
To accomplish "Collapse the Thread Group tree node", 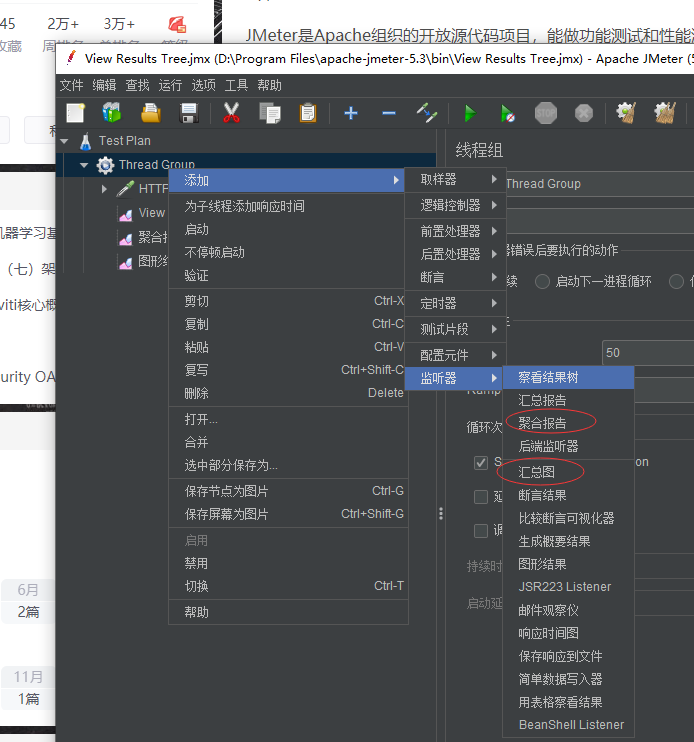I will pyautogui.click(x=84, y=165).
